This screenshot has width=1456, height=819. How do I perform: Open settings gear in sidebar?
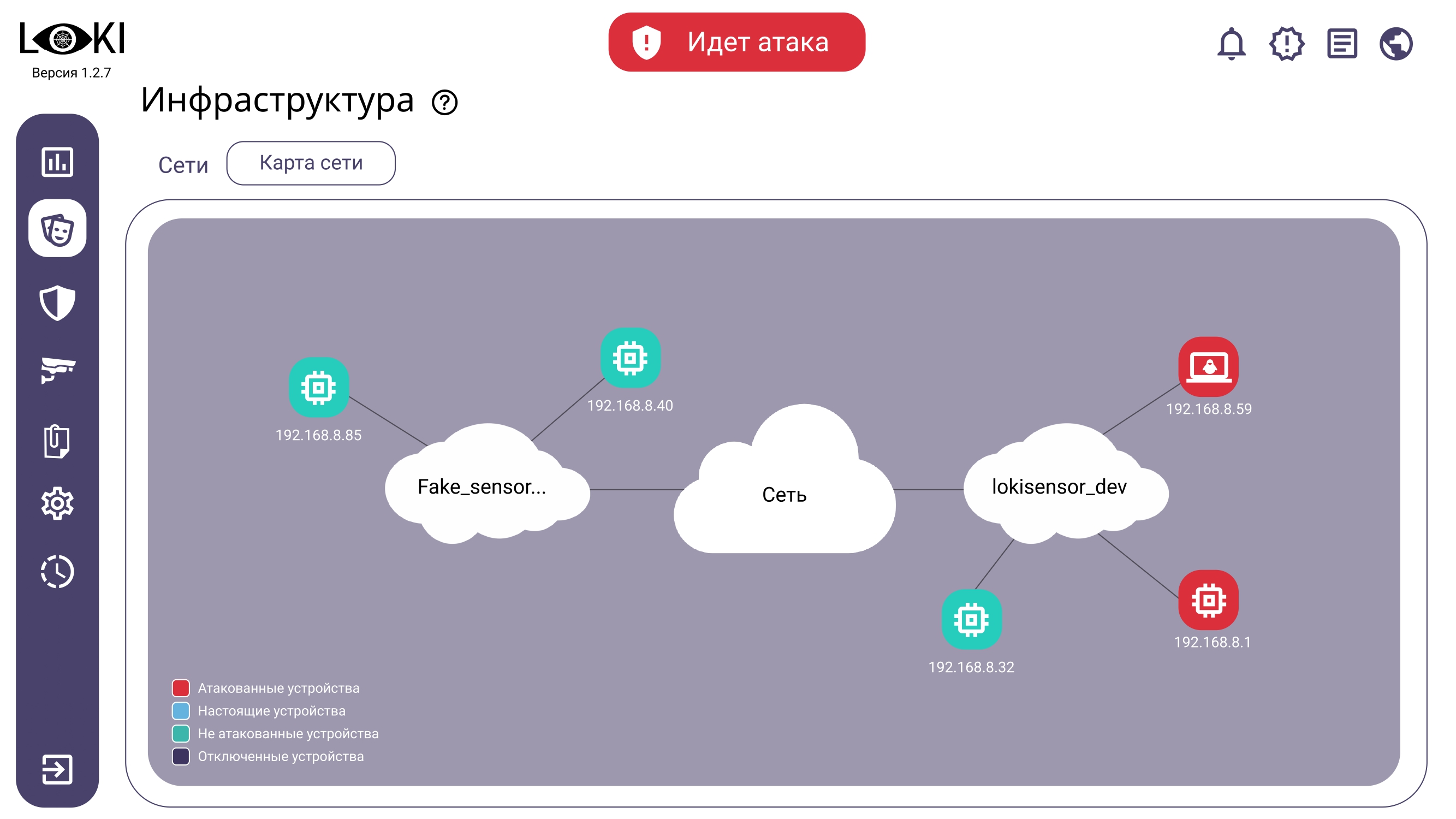pos(57,503)
